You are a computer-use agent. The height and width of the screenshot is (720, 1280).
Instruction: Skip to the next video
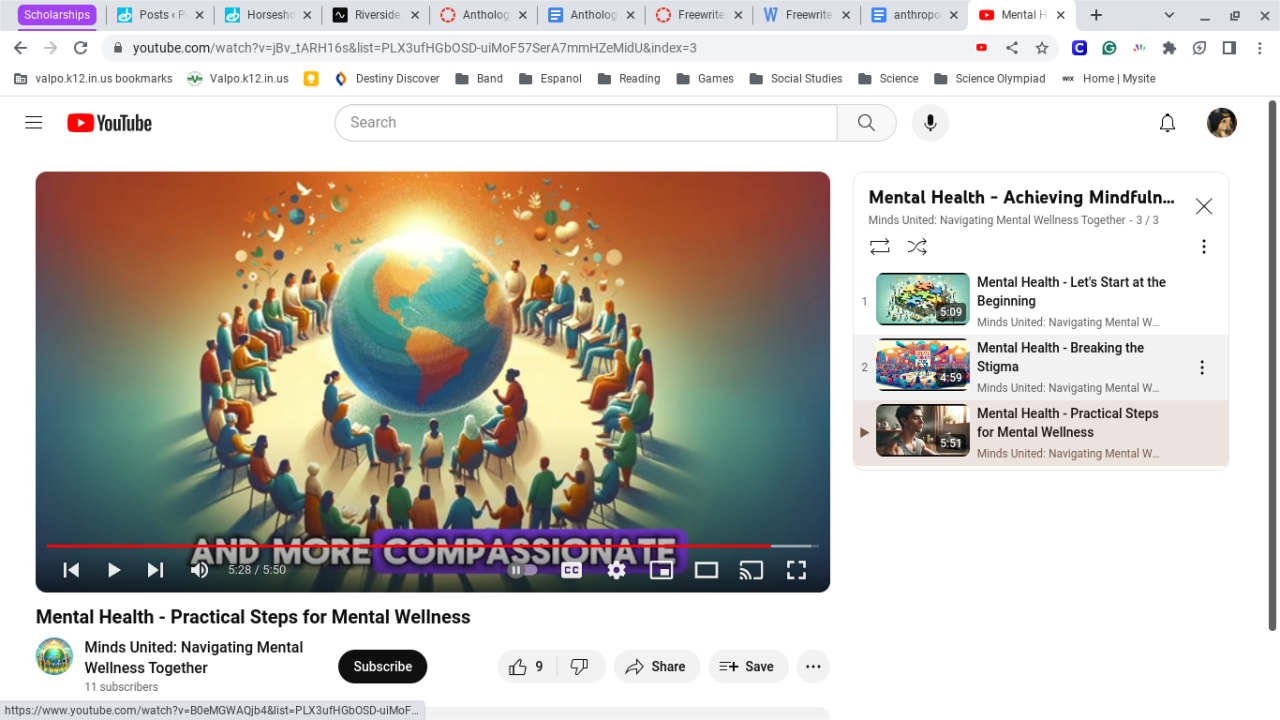coord(155,570)
